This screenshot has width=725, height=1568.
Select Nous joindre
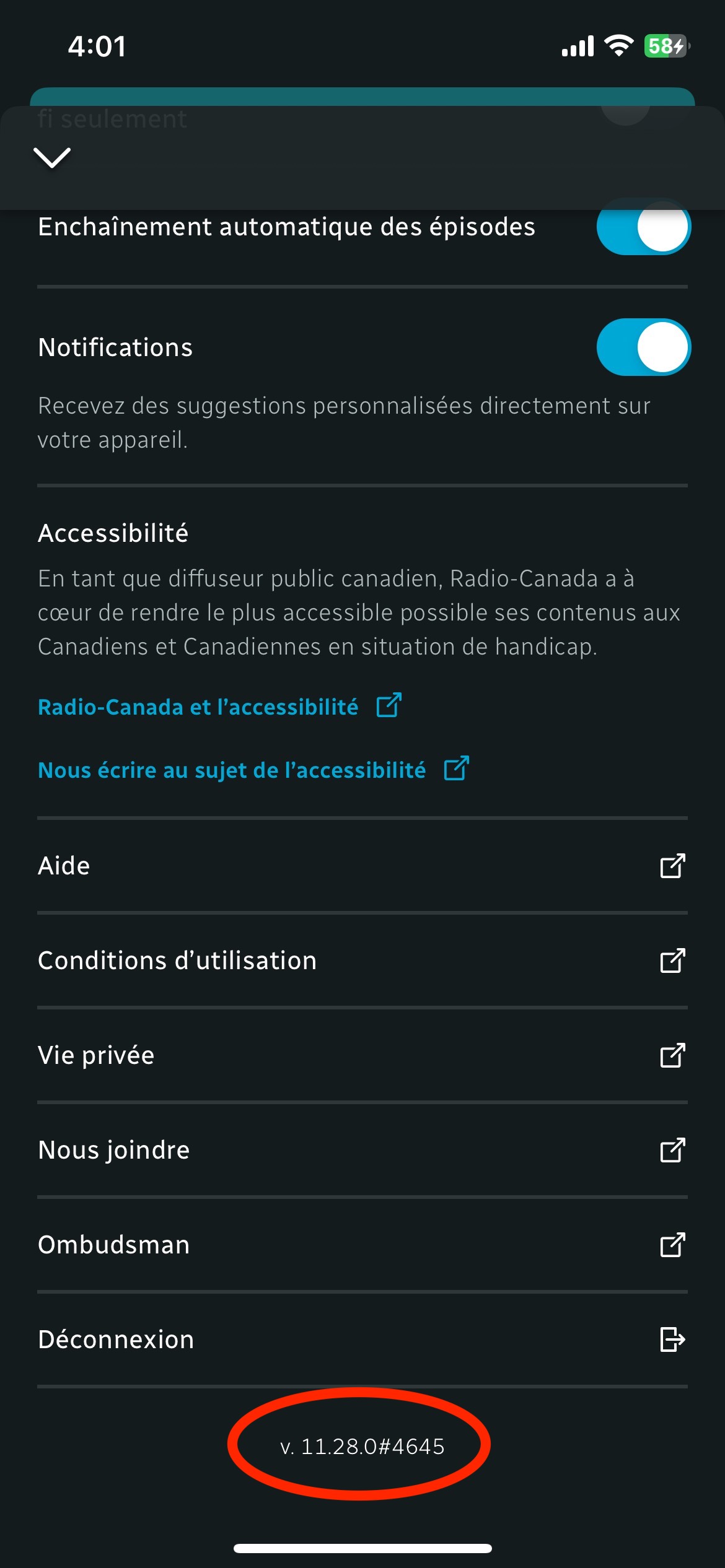362,1150
